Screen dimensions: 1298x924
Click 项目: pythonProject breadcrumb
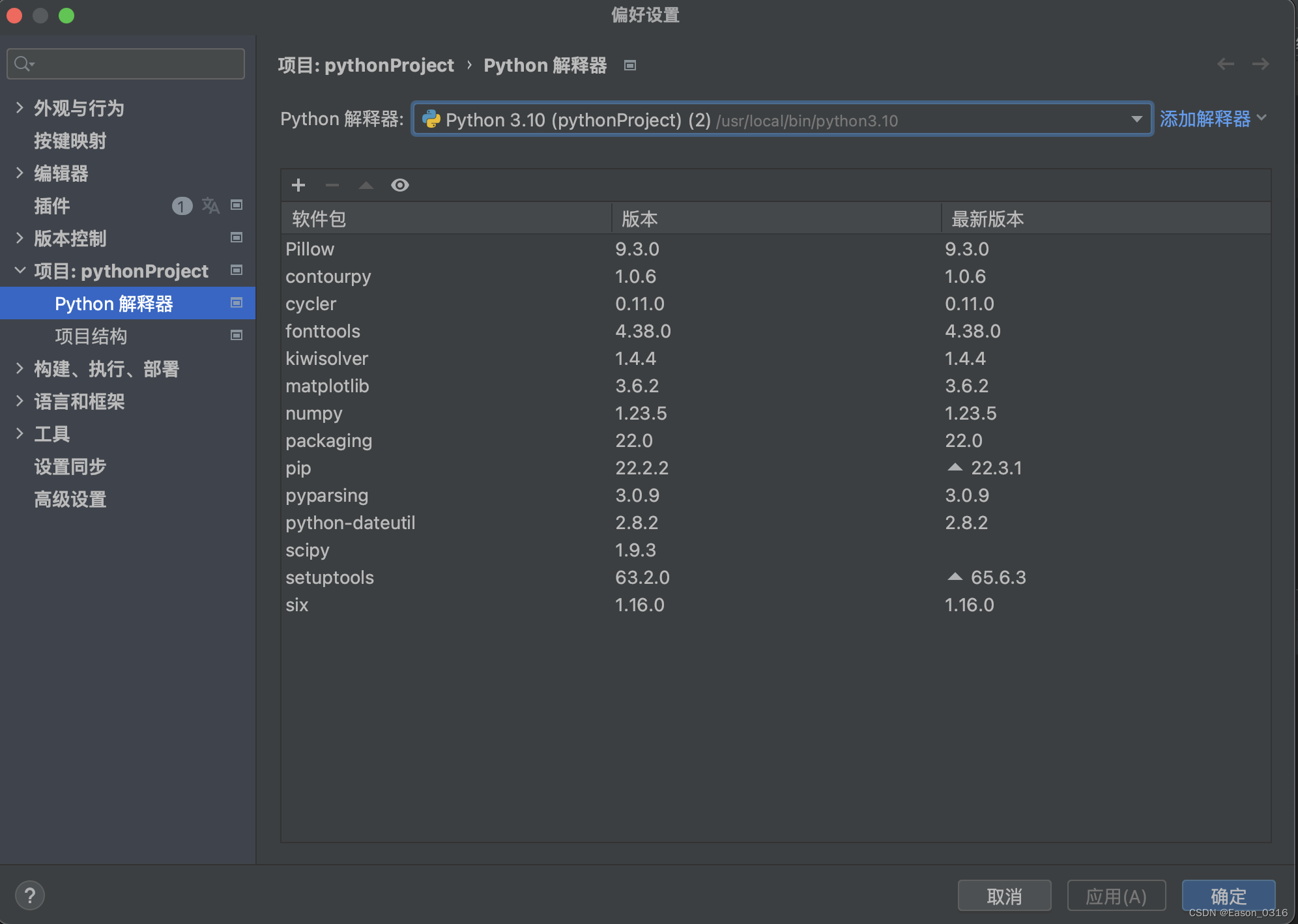366,65
